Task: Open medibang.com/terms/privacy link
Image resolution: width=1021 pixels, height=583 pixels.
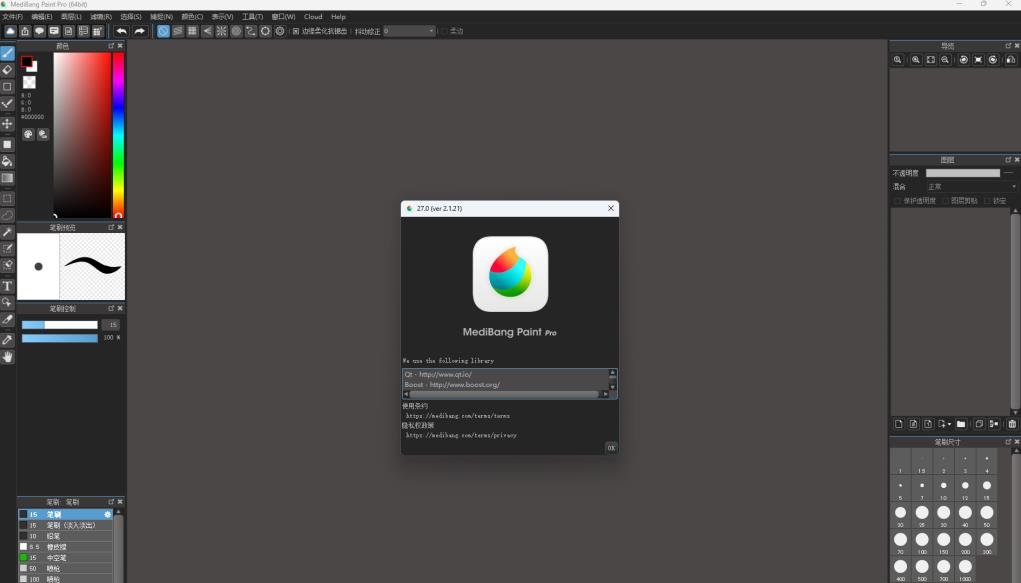Action: pyautogui.click(x=461, y=435)
